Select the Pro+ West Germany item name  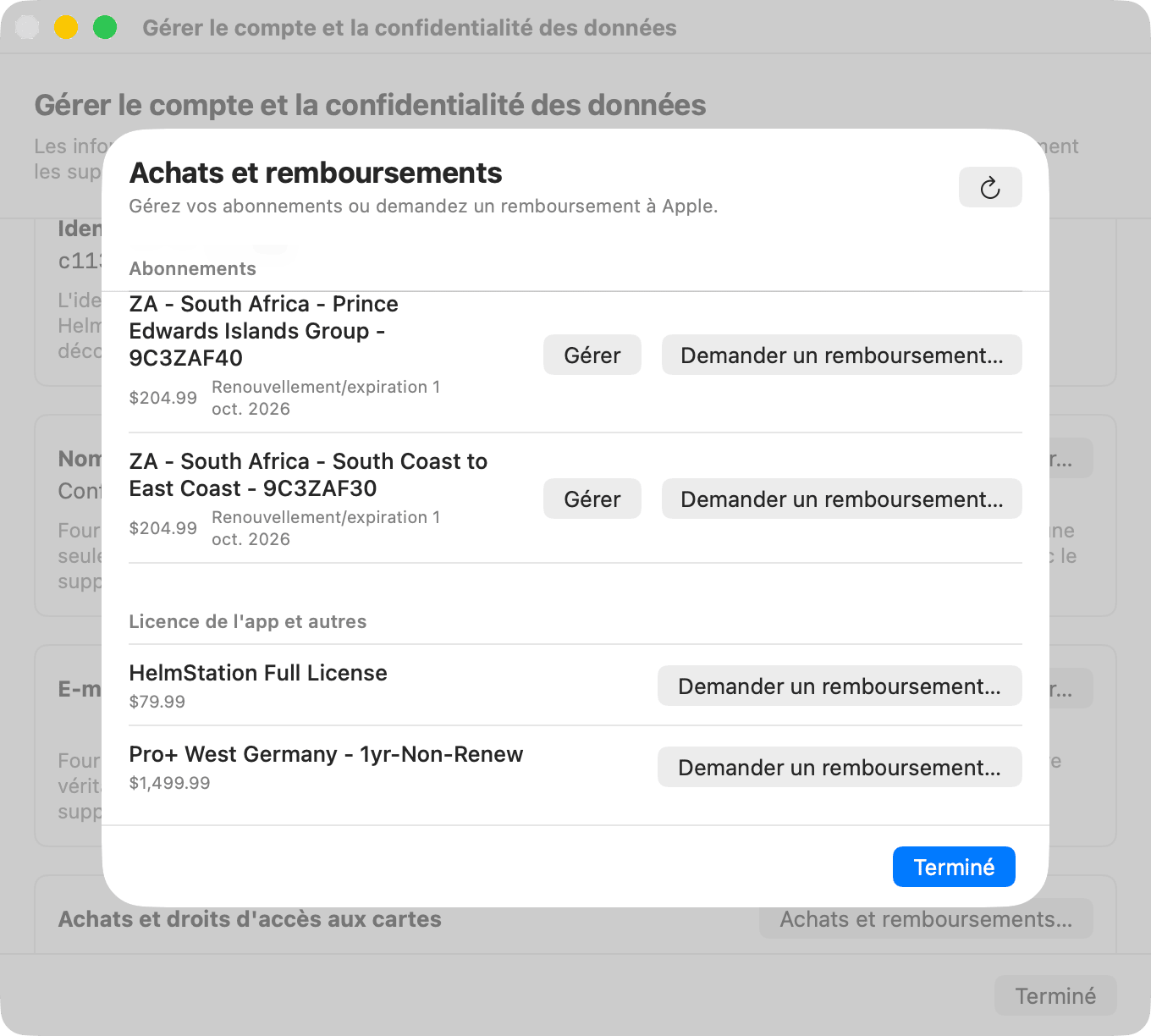coord(326,754)
